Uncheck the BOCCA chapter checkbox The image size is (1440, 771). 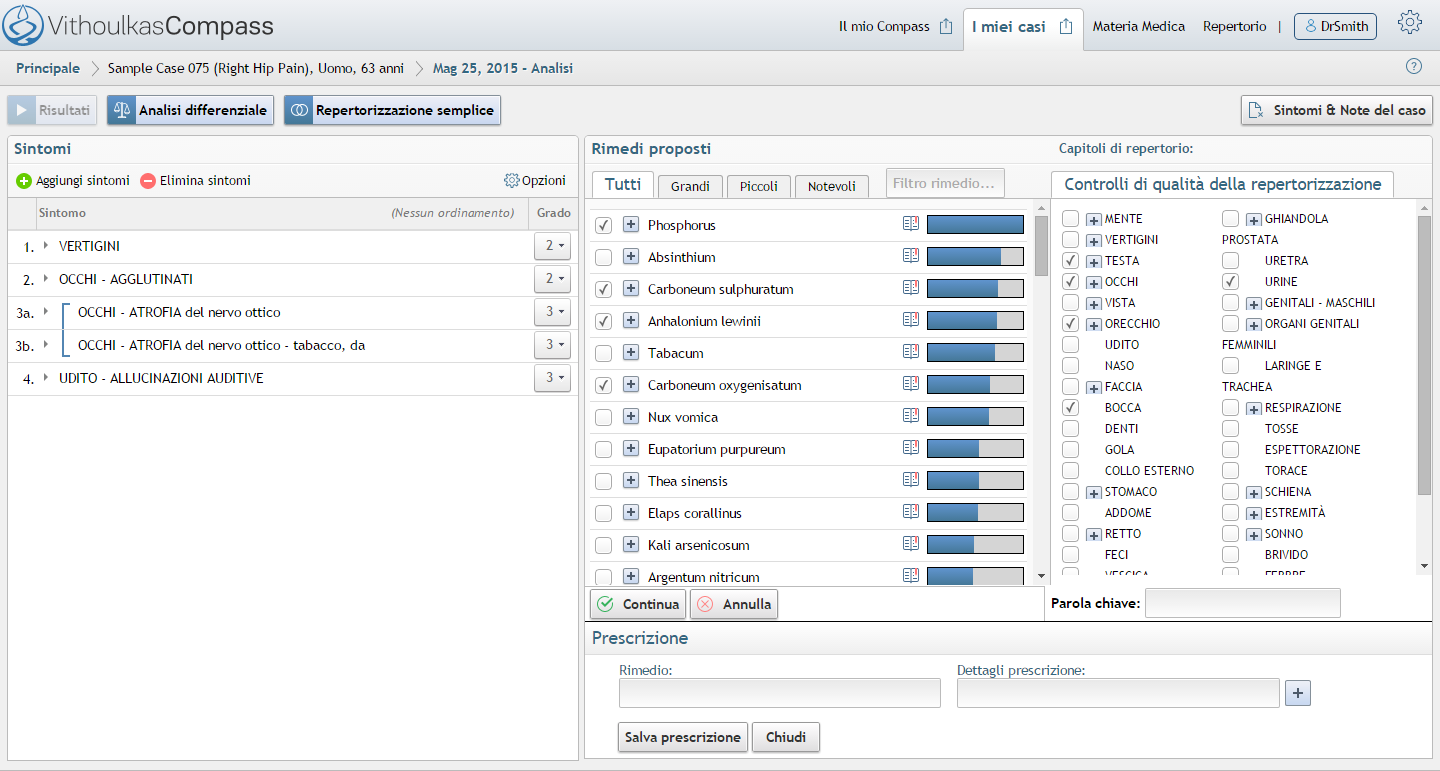(1071, 407)
